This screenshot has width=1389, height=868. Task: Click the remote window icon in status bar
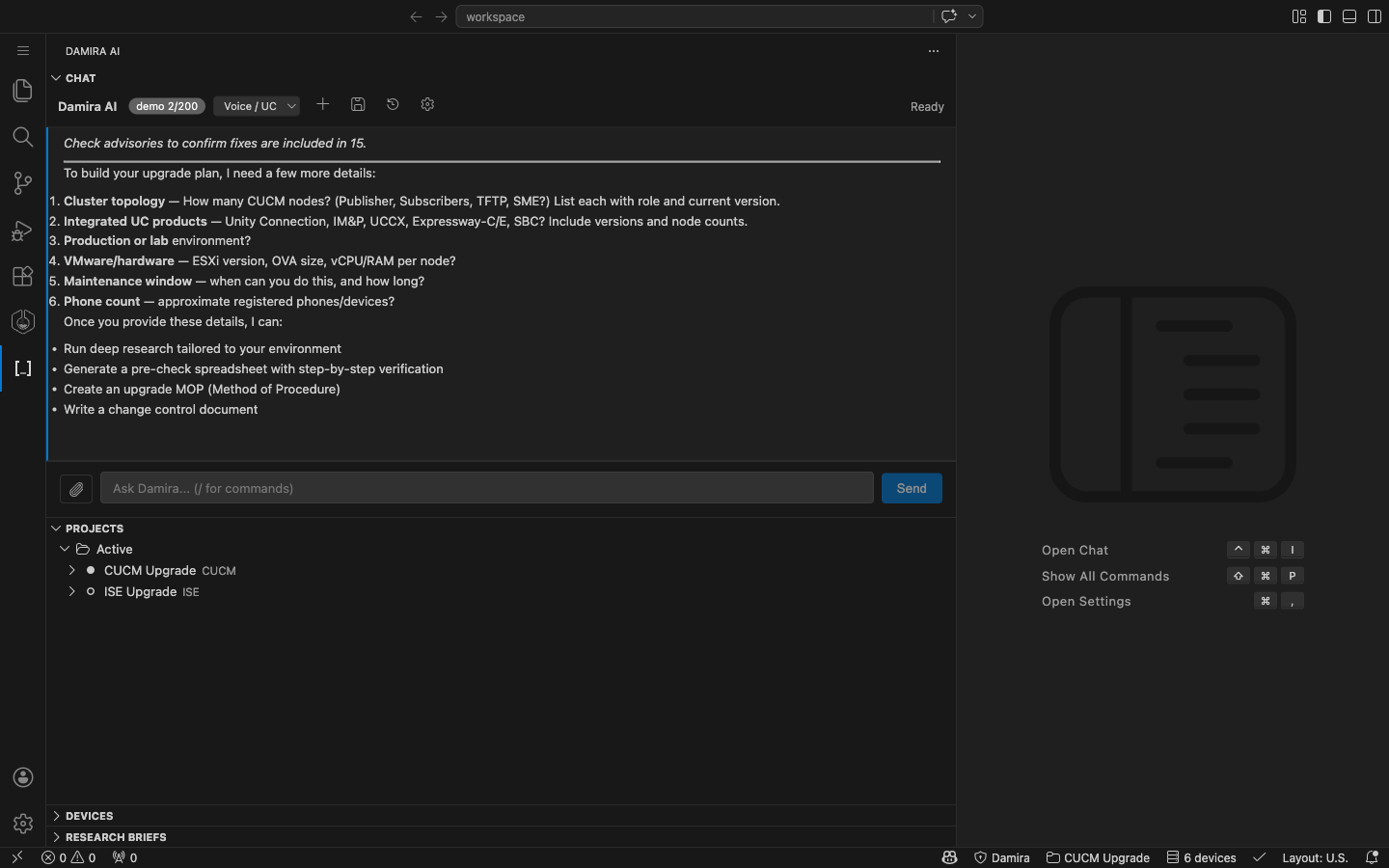point(16,857)
